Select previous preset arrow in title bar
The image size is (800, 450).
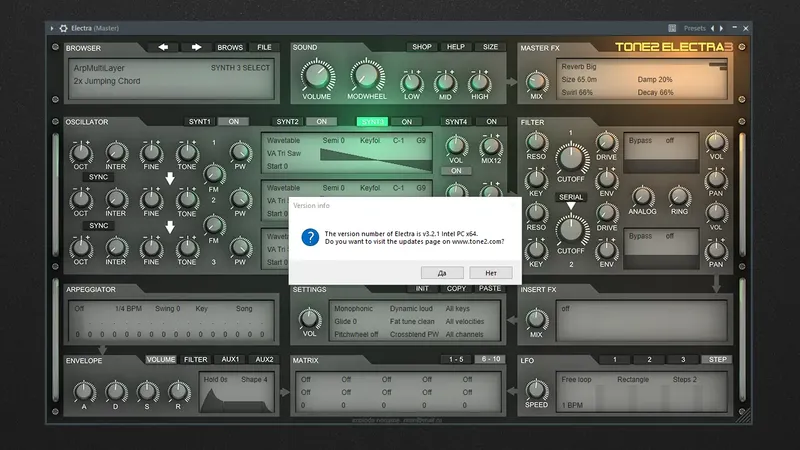(x=713, y=29)
